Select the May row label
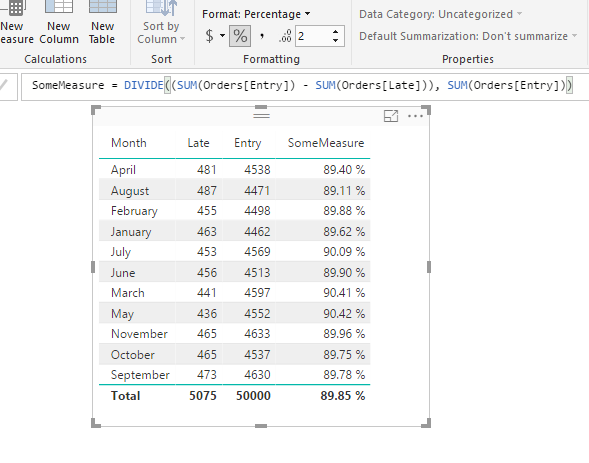 click(122, 314)
